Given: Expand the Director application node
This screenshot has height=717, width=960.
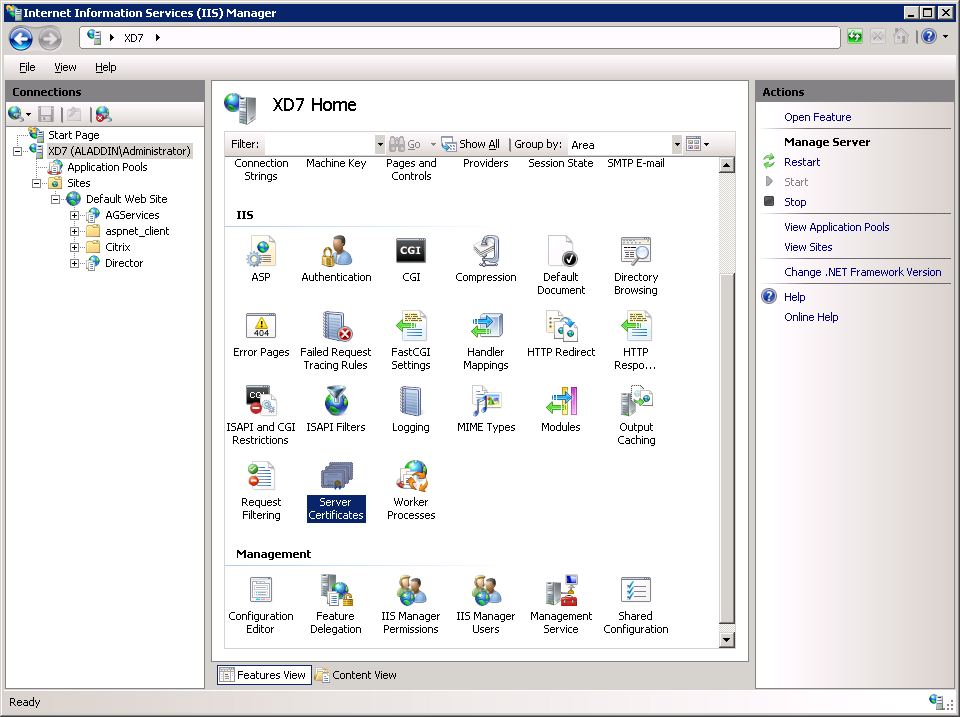Looking at the screenshot, I should (74, 263).
